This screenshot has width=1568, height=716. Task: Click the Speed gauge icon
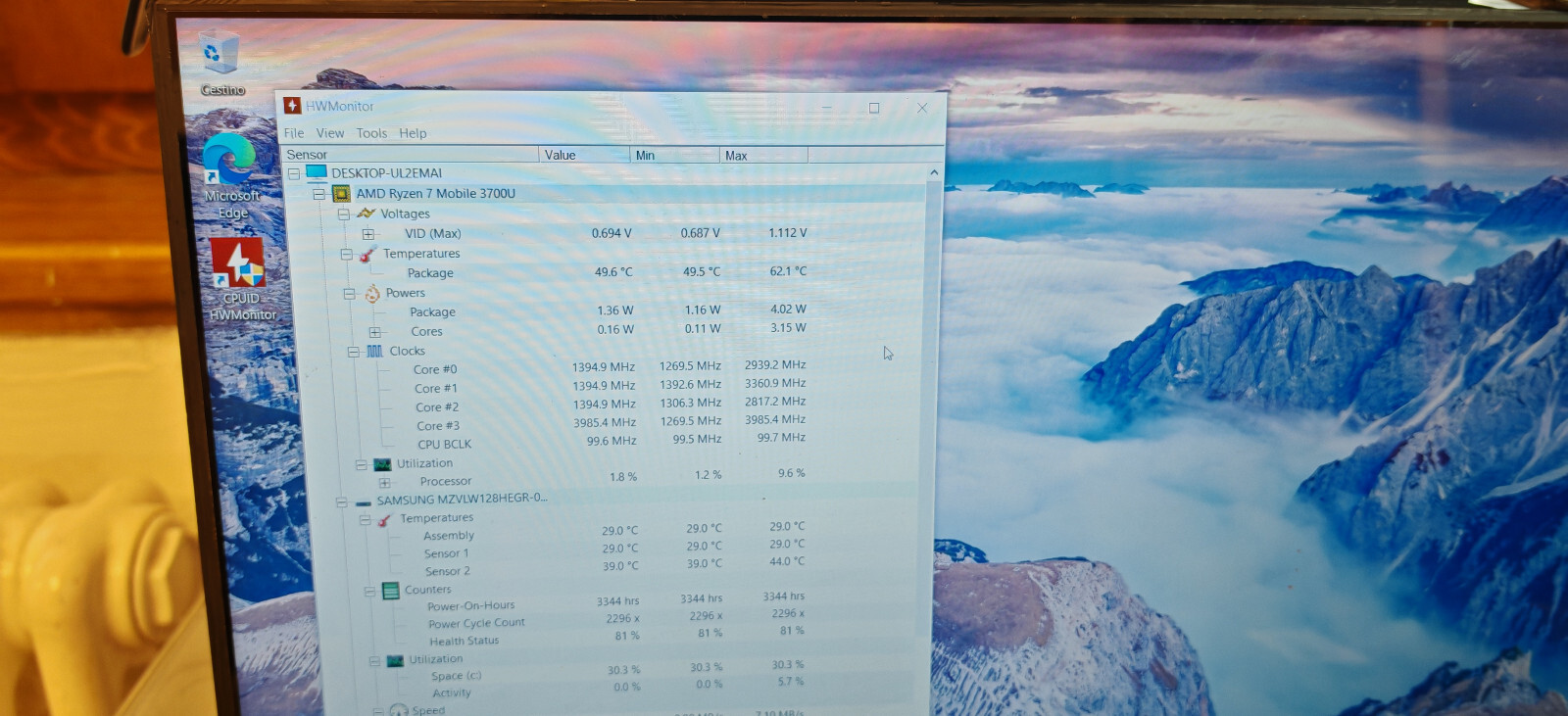[399, 710]
